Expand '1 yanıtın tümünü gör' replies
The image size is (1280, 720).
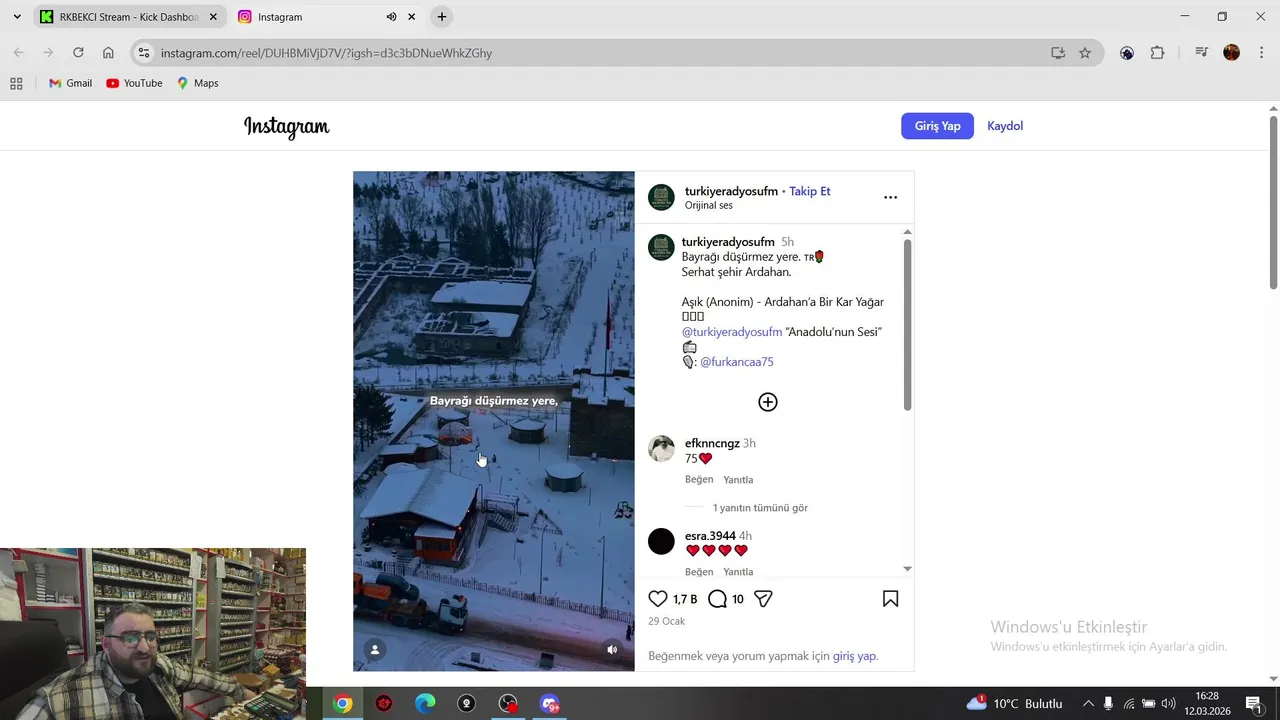point(760,508)
